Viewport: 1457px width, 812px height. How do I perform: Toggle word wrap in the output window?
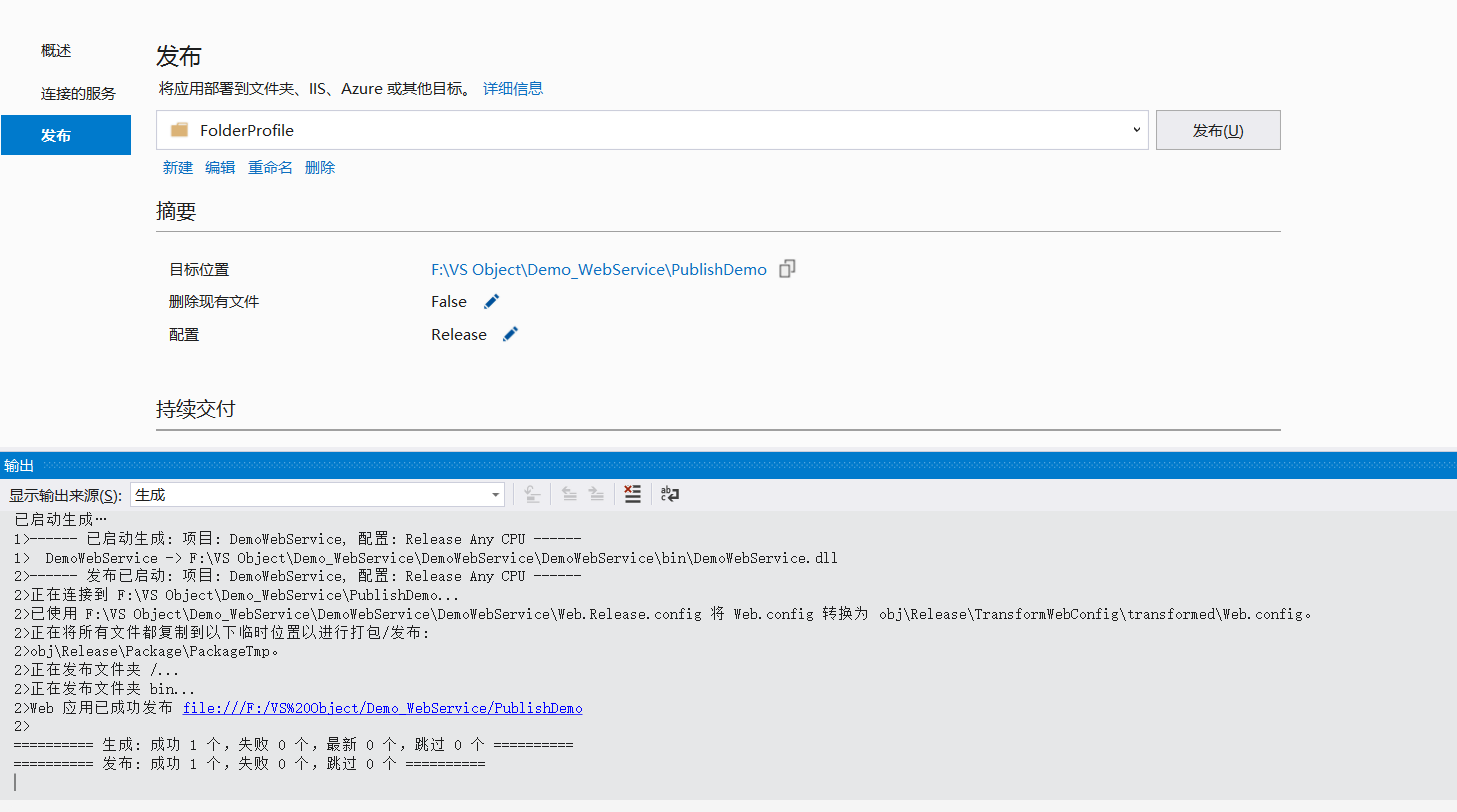point(668,493)
